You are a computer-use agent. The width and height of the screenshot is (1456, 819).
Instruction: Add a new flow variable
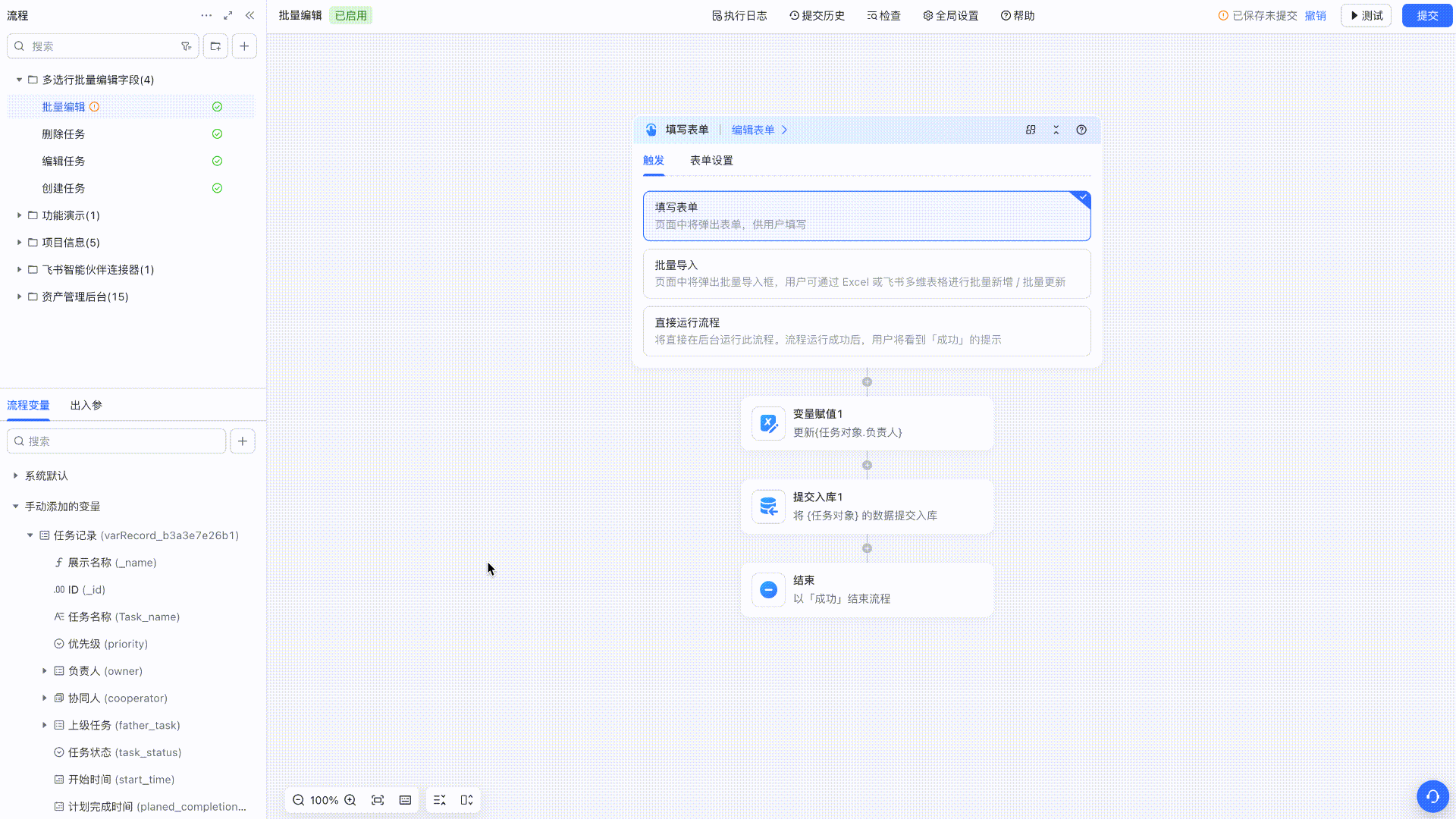tap(243, 441)
